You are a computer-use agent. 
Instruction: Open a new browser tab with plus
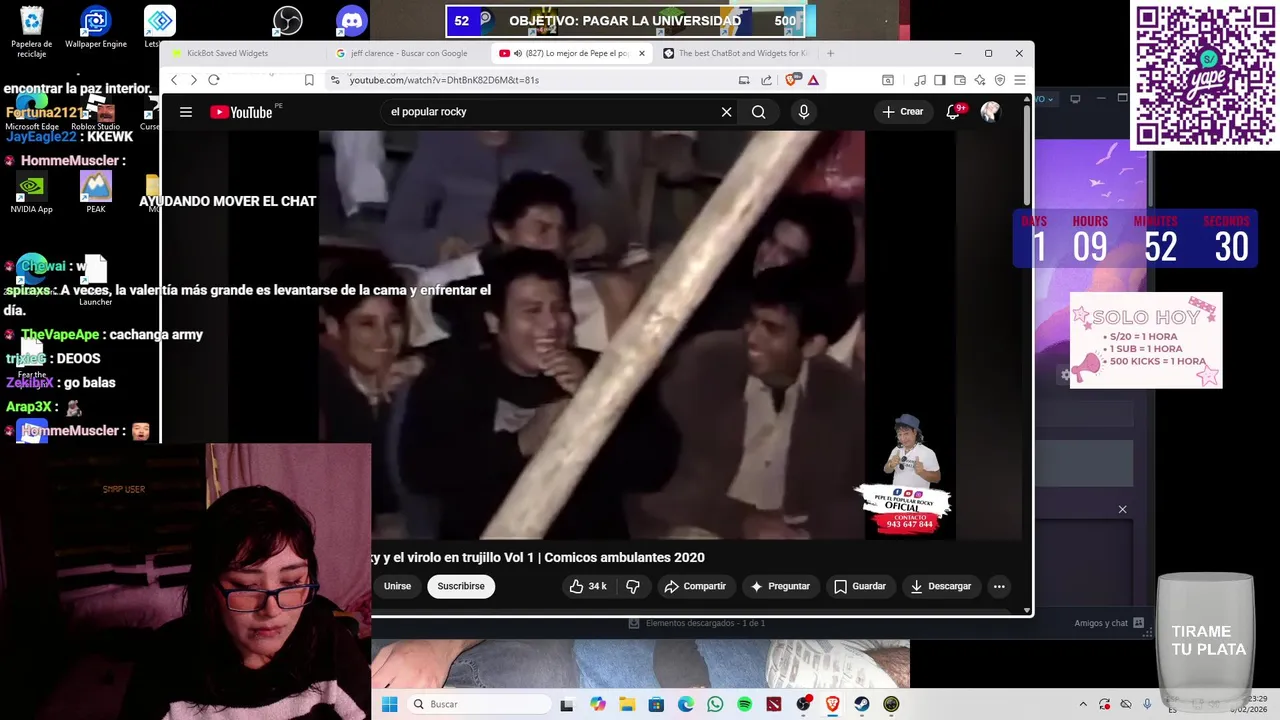coord(830,53)
